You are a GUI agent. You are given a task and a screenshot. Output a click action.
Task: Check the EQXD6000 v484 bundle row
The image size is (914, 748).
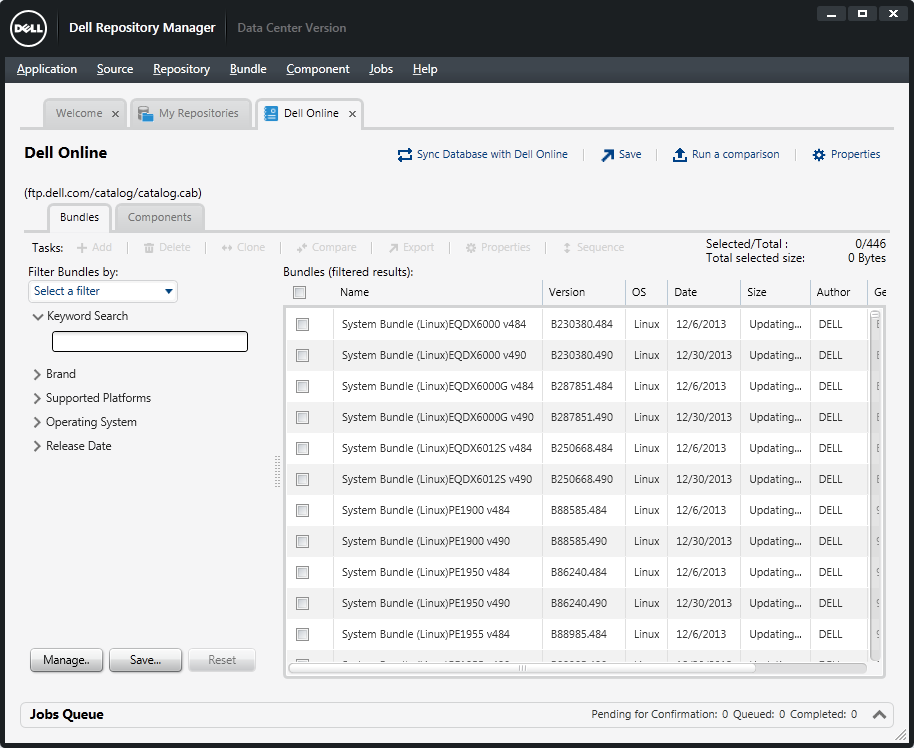tap(303, 324)
